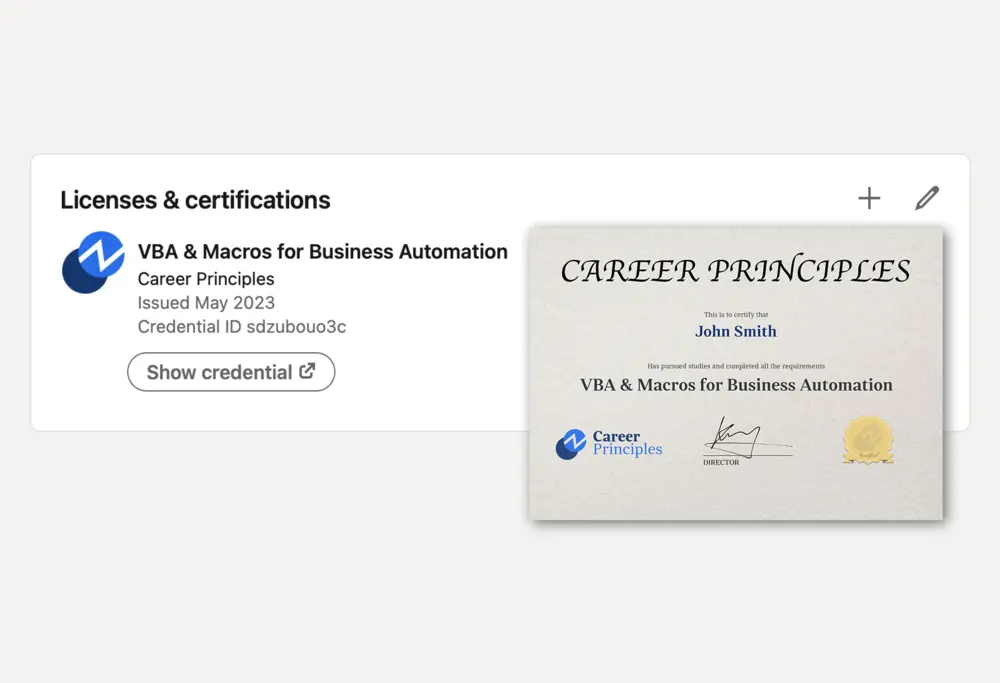Viewport: 1000px width, 683px height.
Task: Click the plus icon to add a certification
Action: 869,197
